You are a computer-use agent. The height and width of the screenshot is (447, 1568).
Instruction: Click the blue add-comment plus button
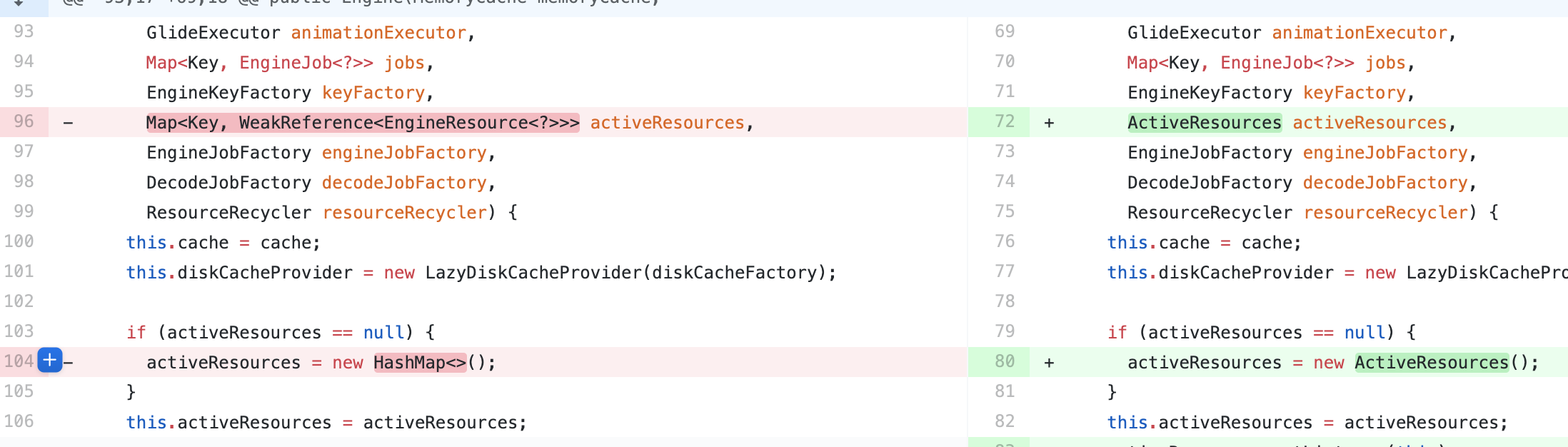click(49, 361)
